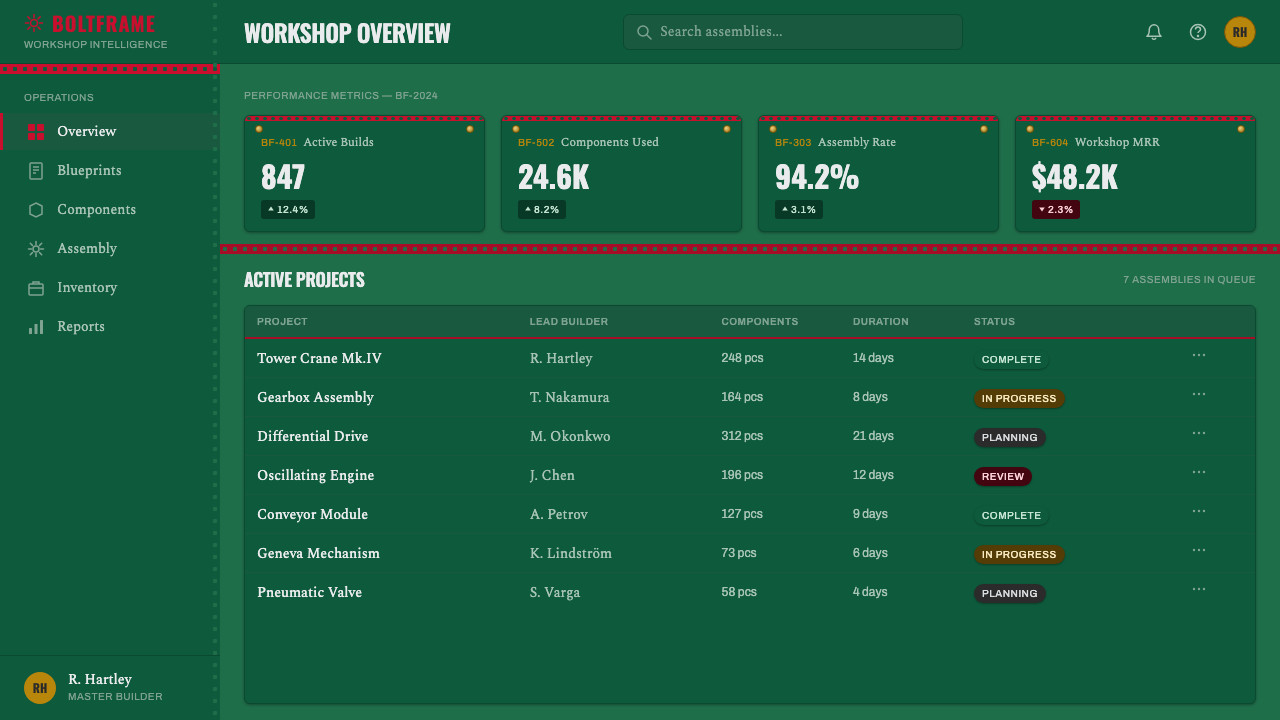The height and width of the screenshot is (720, 1280).
Task: Select the Blueprints document icon
Action: point(36,171)
